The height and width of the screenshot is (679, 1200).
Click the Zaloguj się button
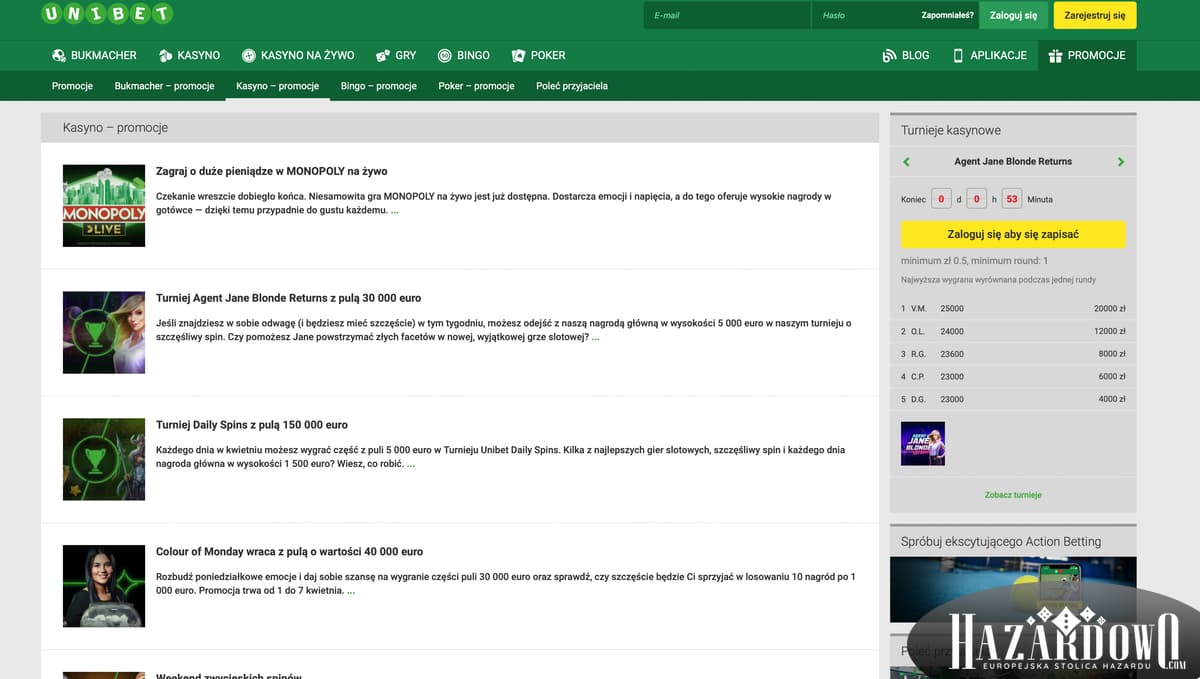pos(1014,15)
